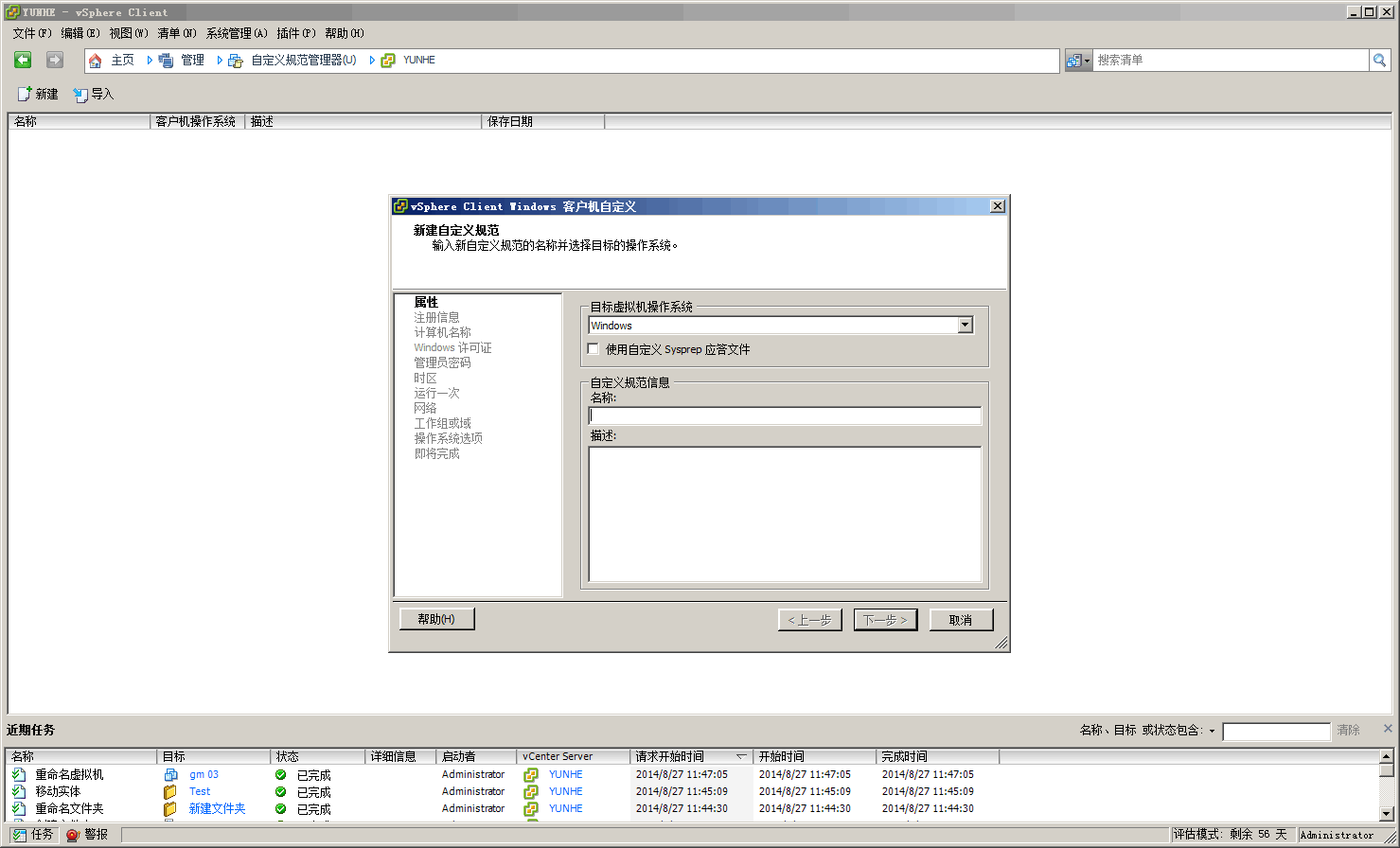Viewport: 1400px width, 848px height.
Task: Open the 名称、目标 或状态包含 filter dropdown
Action: click(x=1212, y=731)
